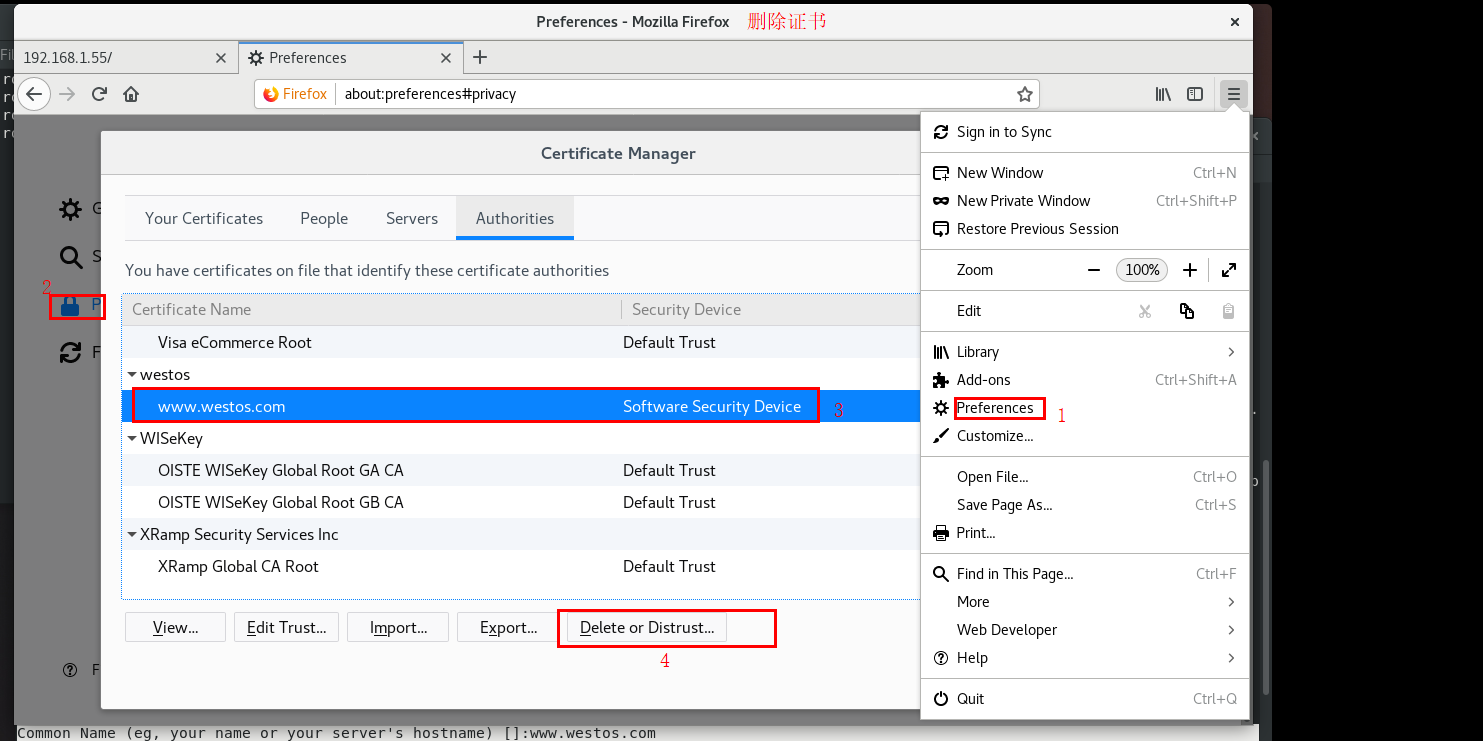The image size is (1483, 741).
Task: Expand the More submenu
Action: coord(1085,602)
